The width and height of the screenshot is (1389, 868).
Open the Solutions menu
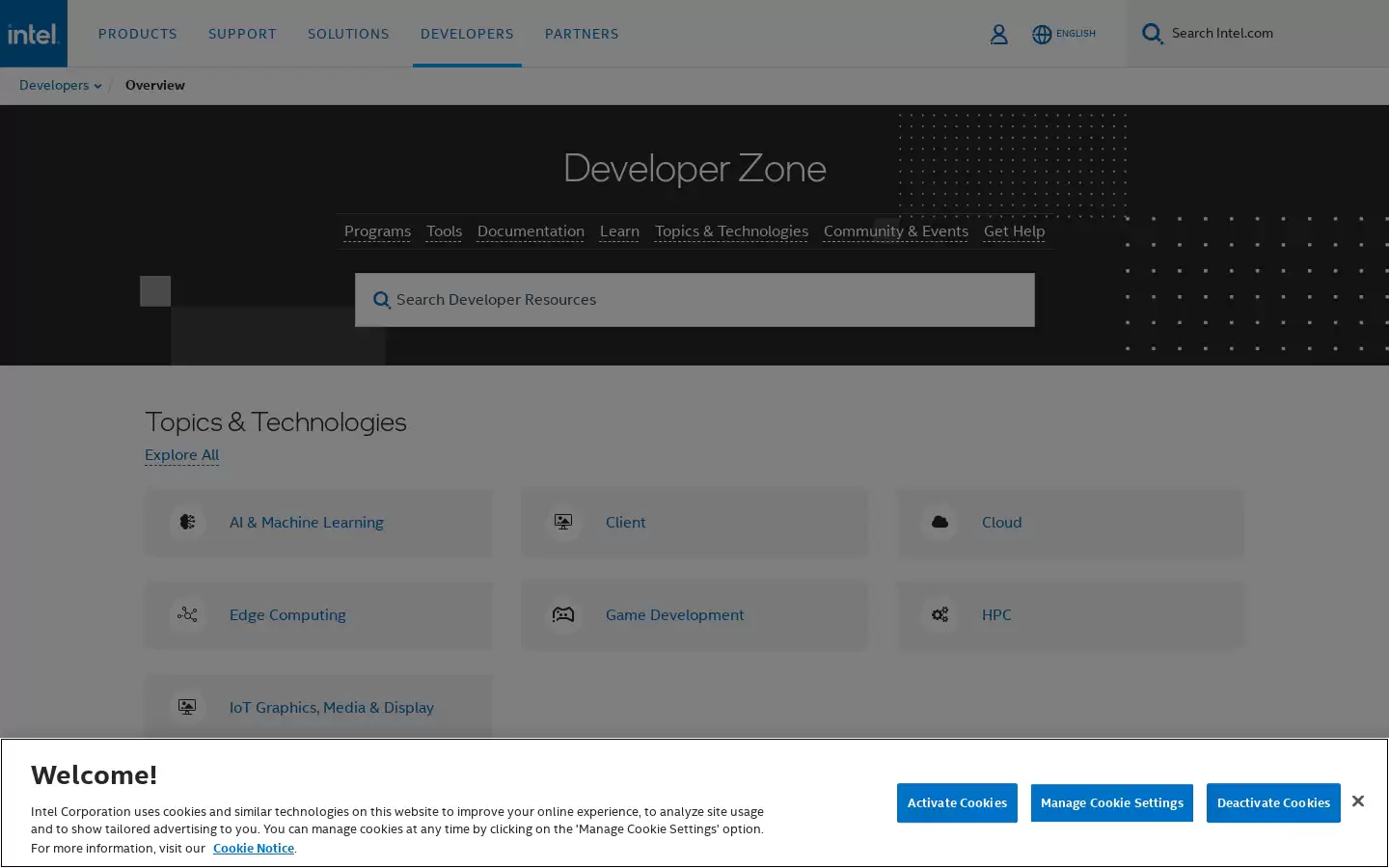tap(348, 34)
